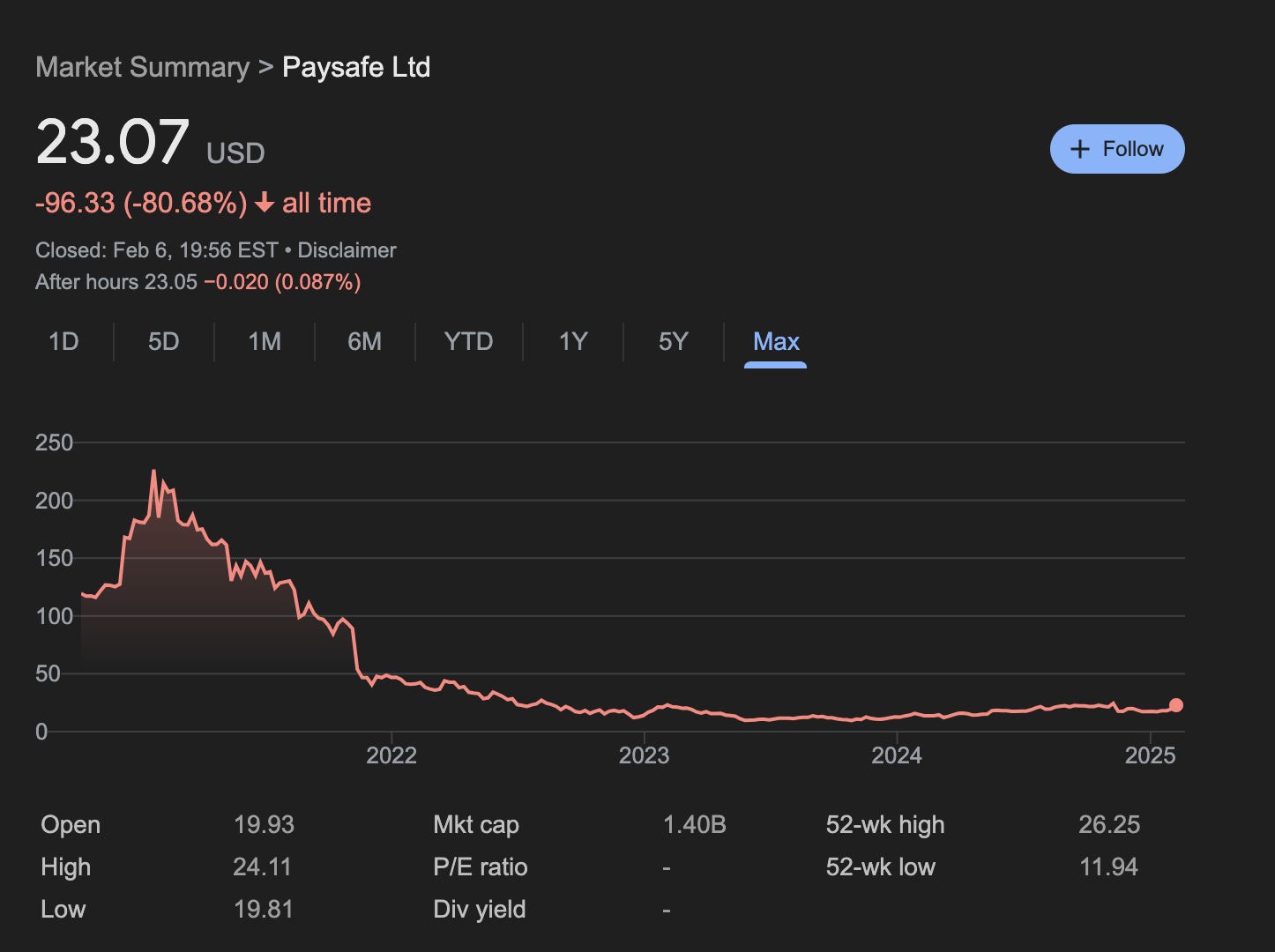Click the plus icon on Follow button
The height and width of the screenshot is (952, 1275).
(1079, 149)
